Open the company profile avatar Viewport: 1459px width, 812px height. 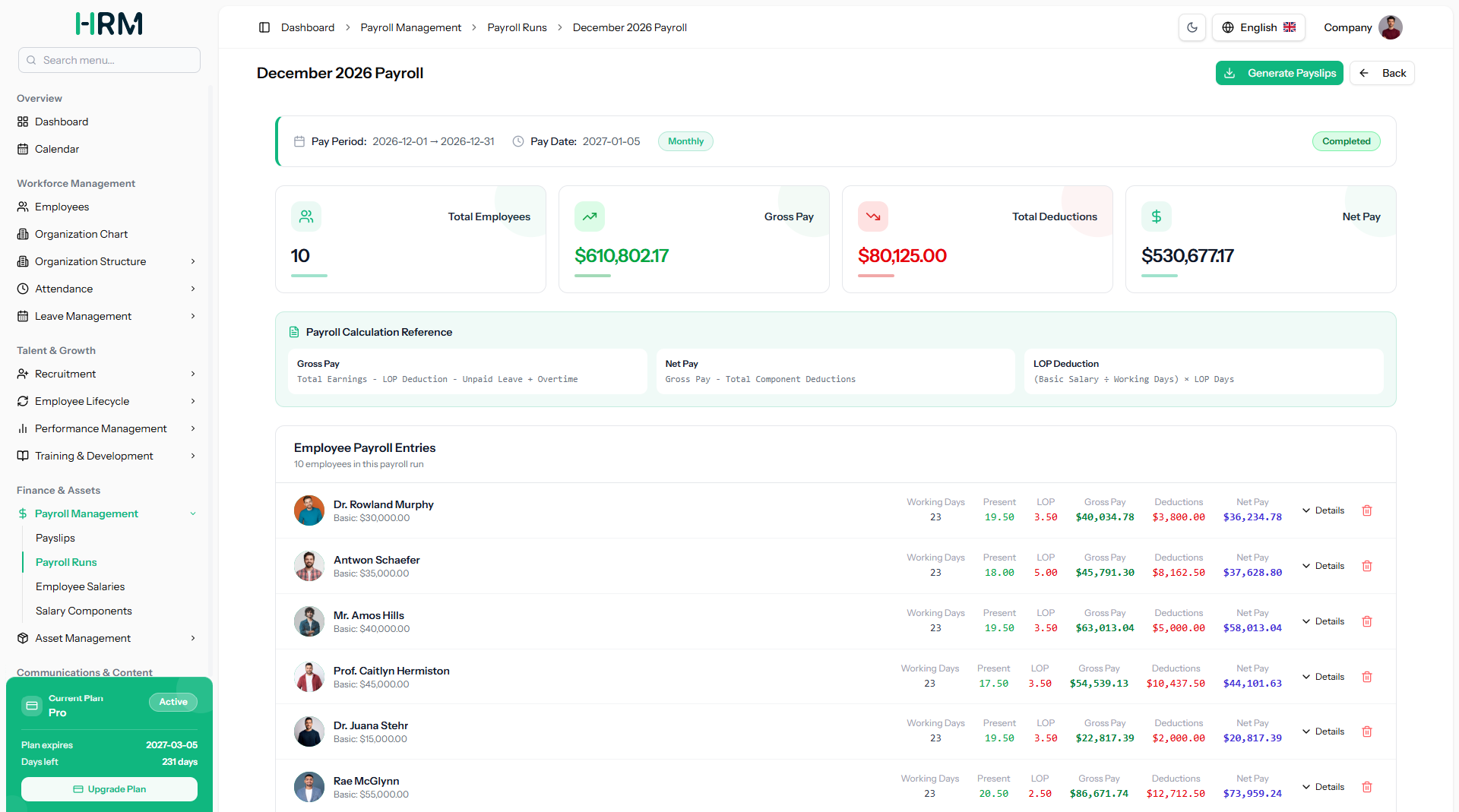pyautogui.click(x=1391, y=27)
